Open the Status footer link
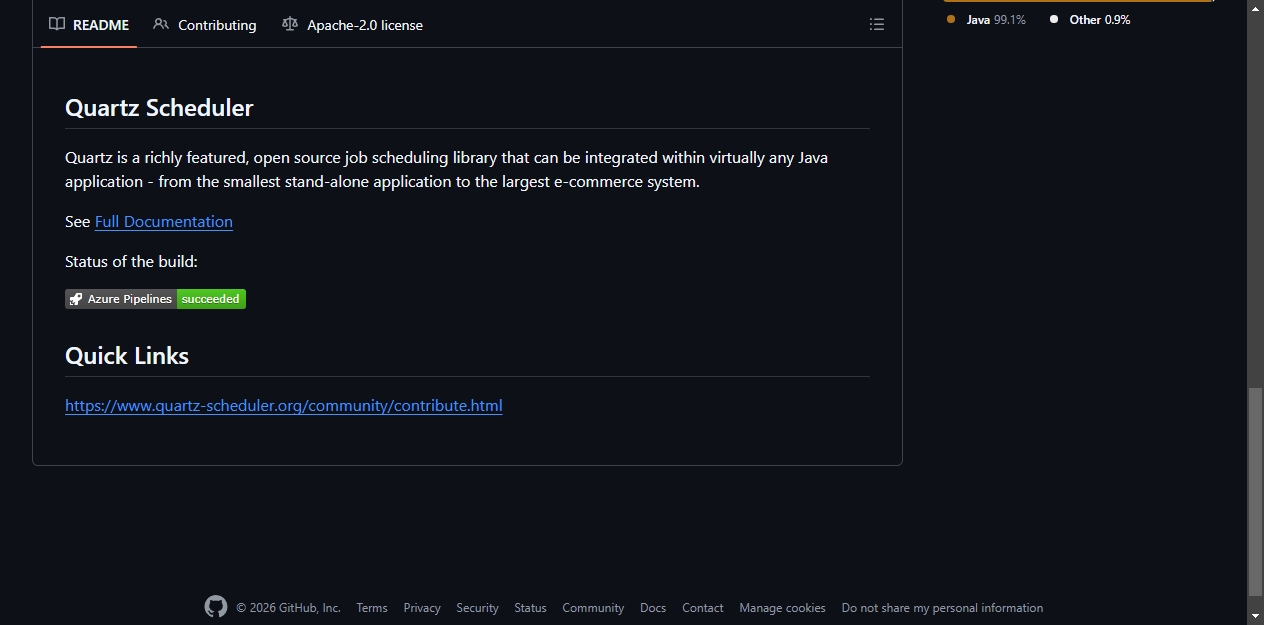Viewport: 1264px width, 625px height. 530,608
